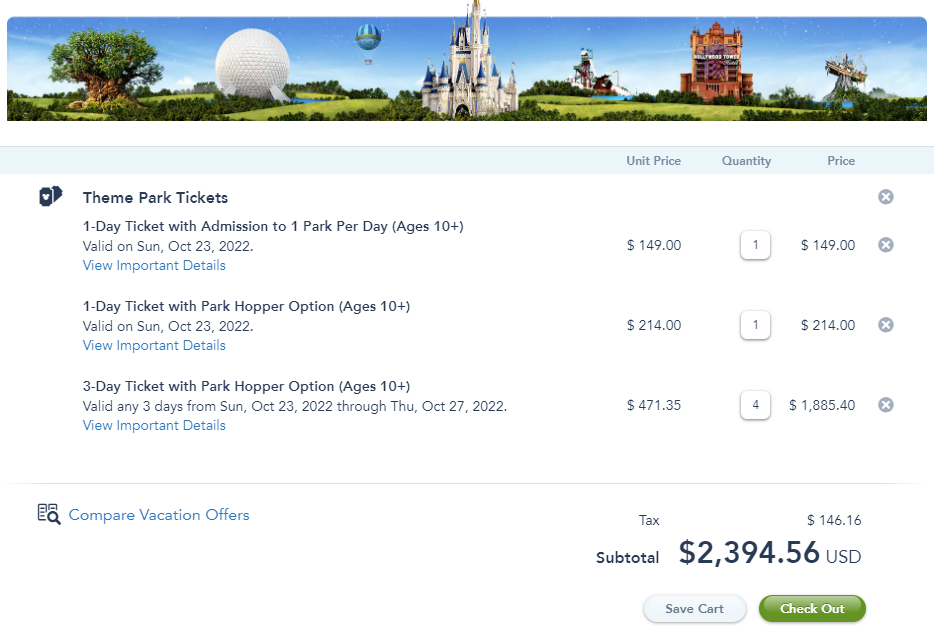View Important Details for 1-Day Park Hopper

(153, 345)
